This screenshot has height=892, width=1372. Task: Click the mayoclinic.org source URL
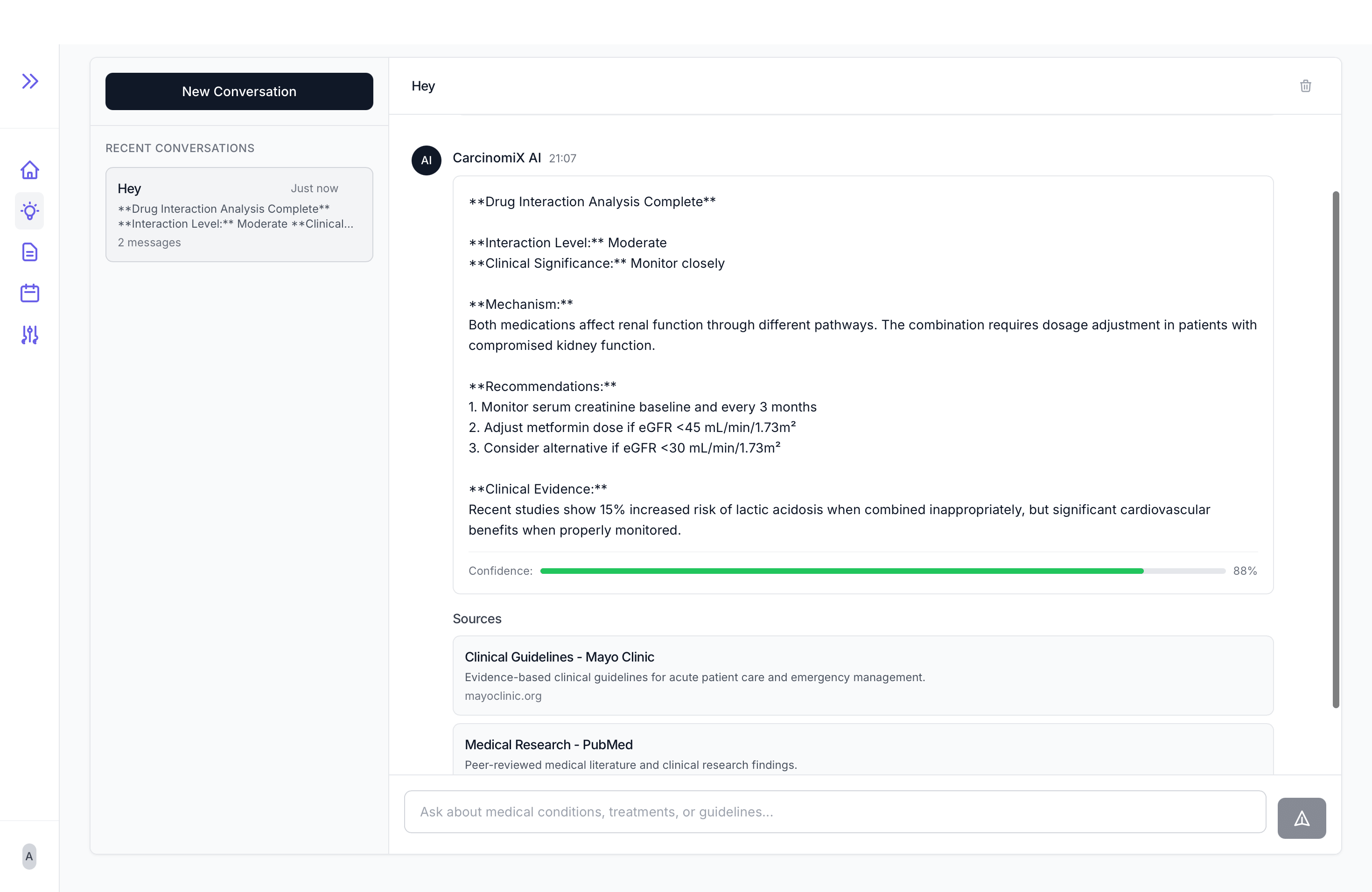point(503,696)
